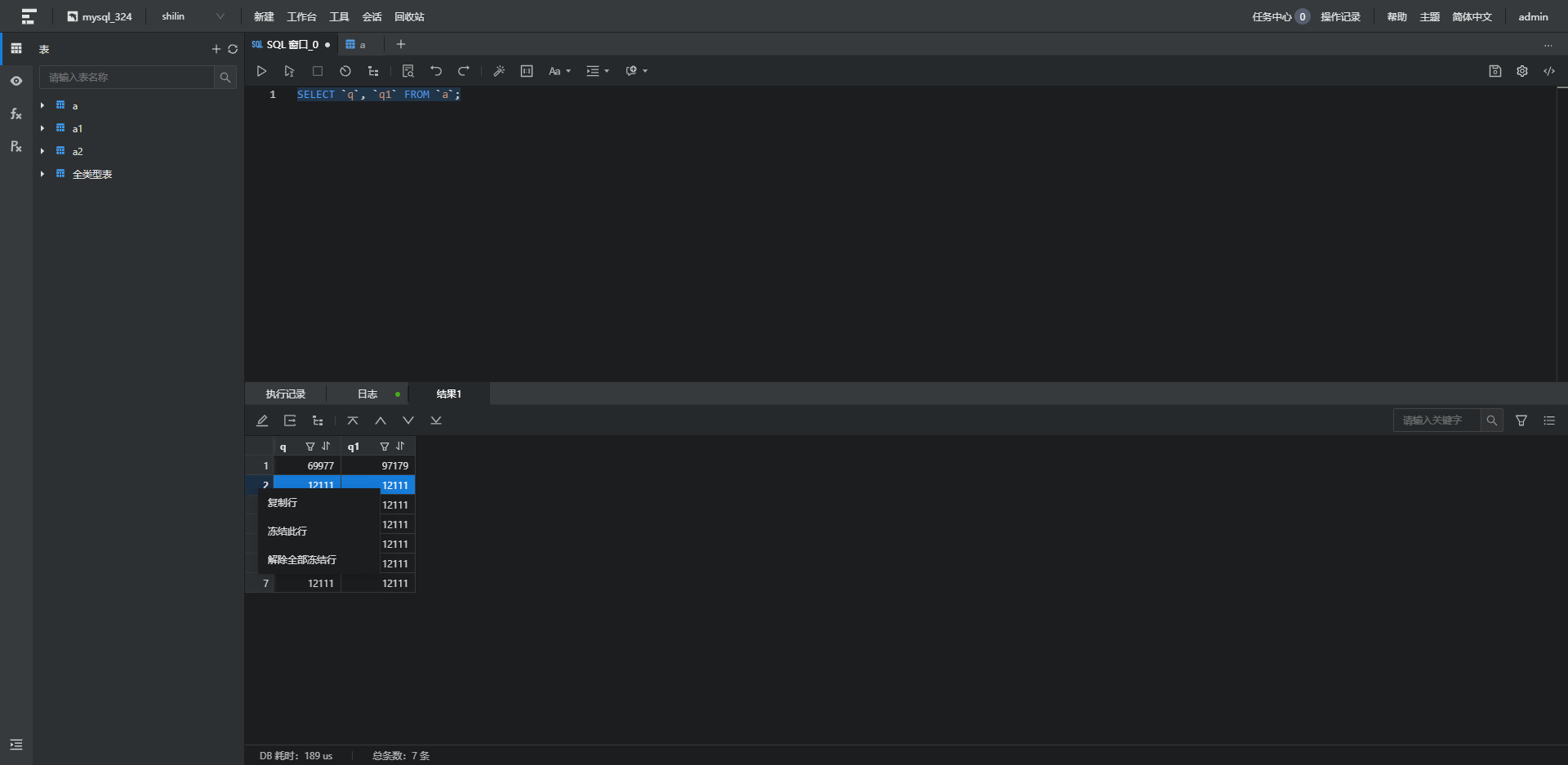The image size is (1568, 765).
Task: Toggle the filter on column q
Action: click(310, 446)
